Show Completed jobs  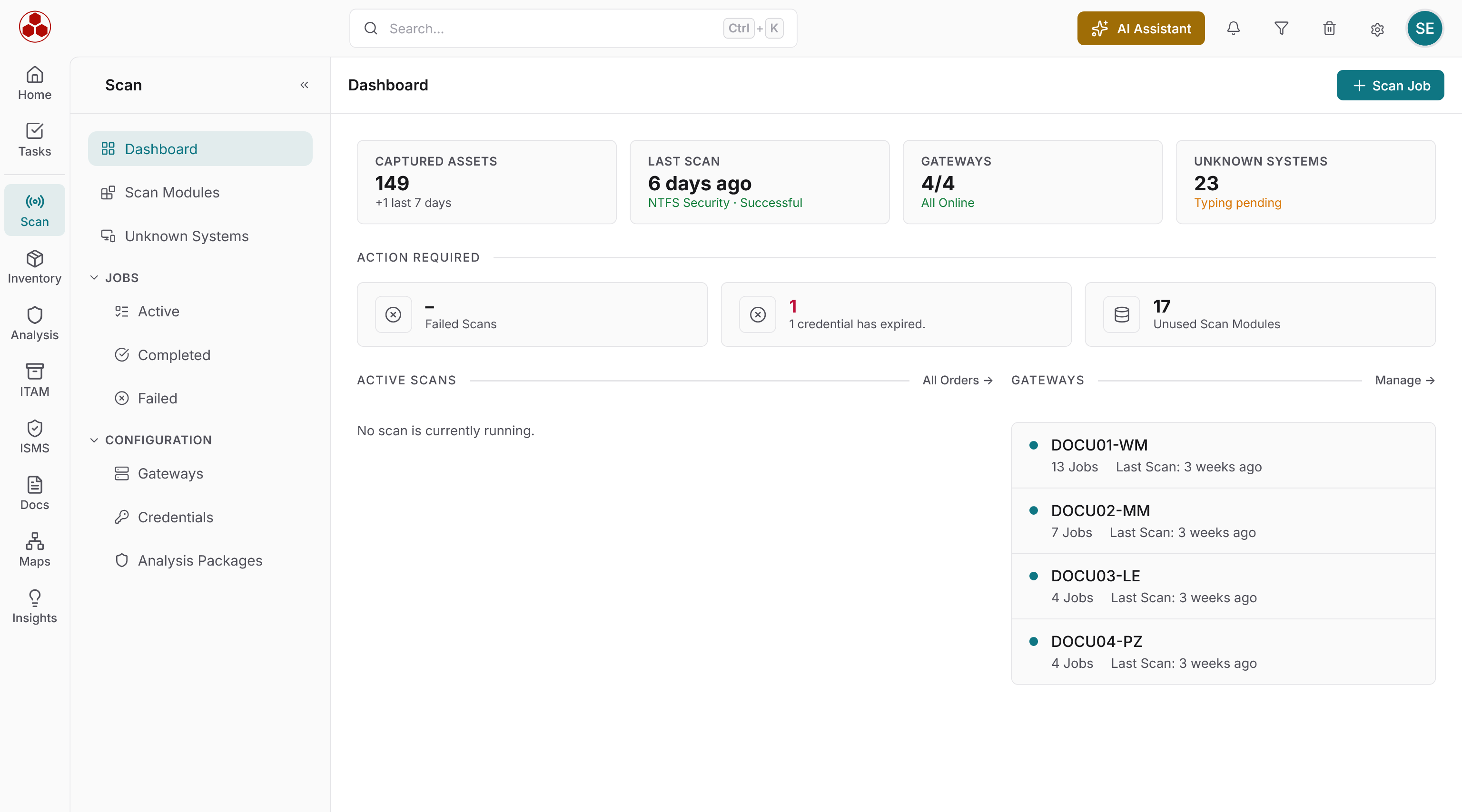click(207, 355)
